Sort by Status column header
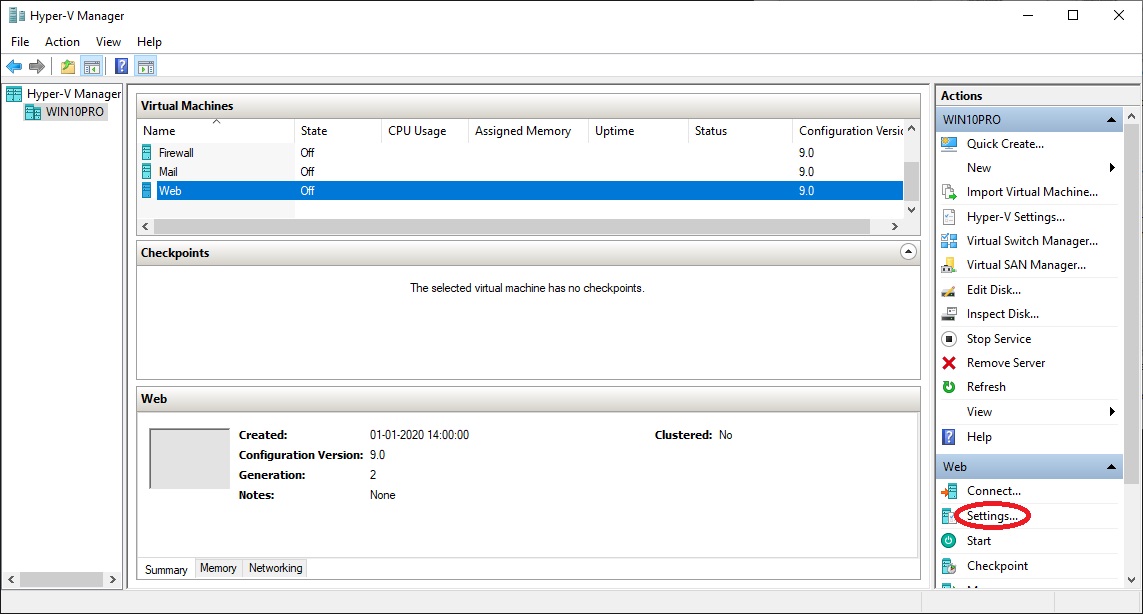 (x=740, y=131)
